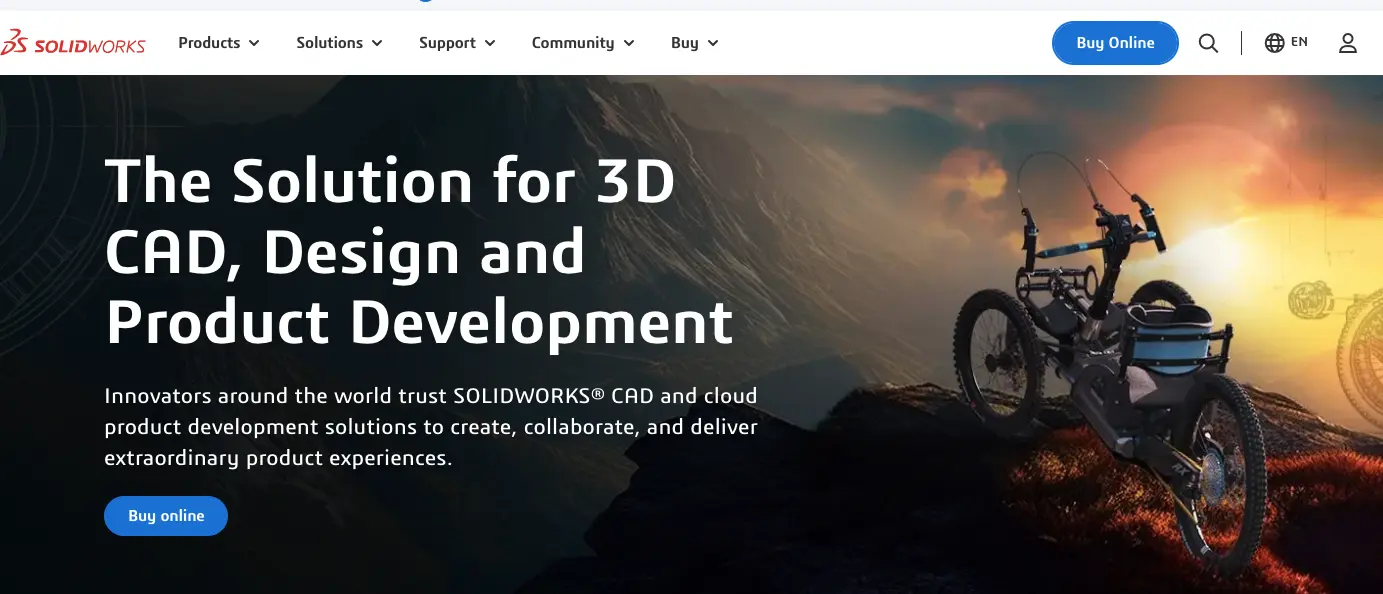This screenshot has width=1383, height=594.
Task: Expand the Buy dropdown
Action: point(693,43)
